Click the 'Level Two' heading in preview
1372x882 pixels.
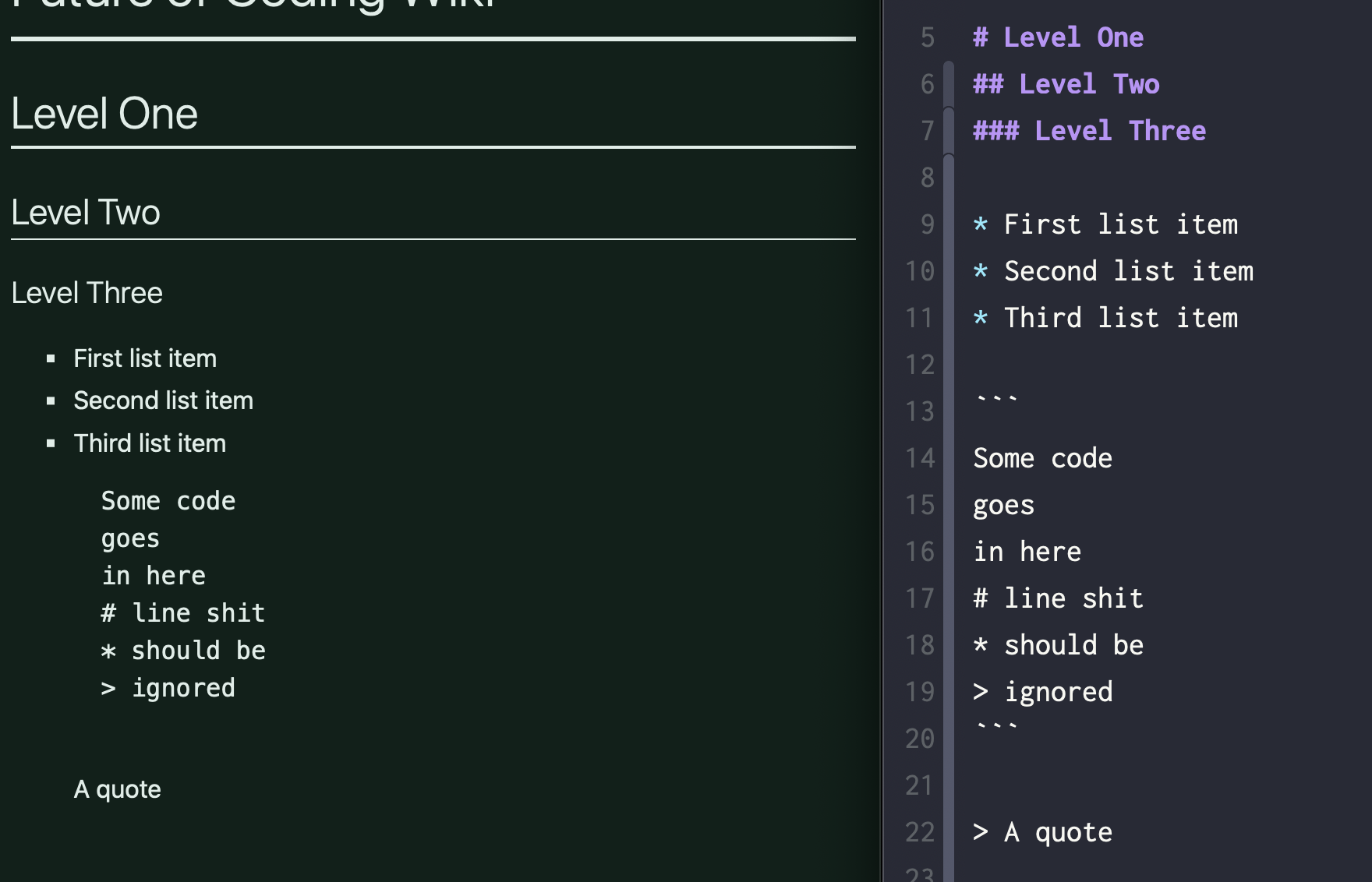(x=86, y=212)
